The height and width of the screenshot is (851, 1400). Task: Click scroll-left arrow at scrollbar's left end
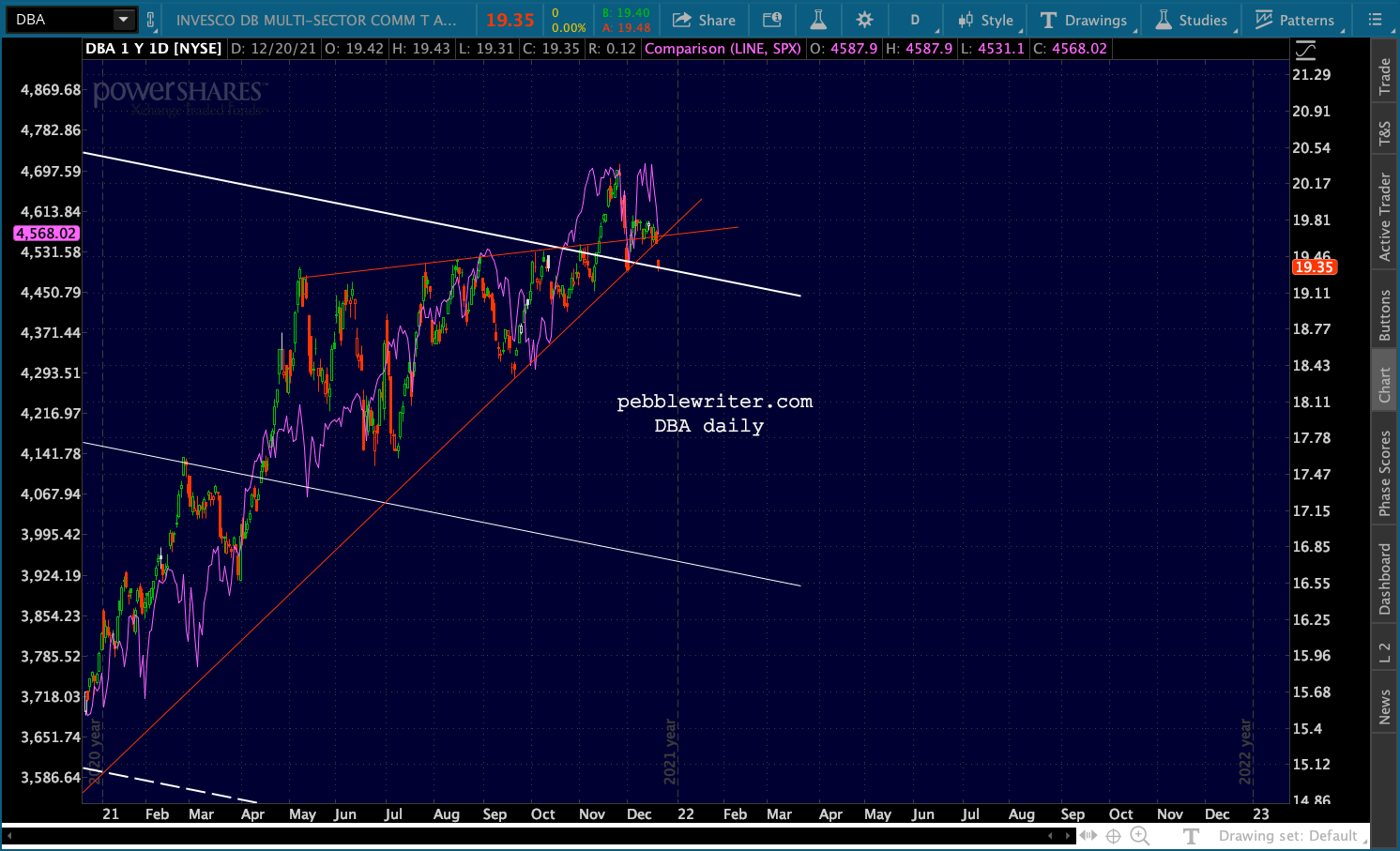click(x=8, y=835)
